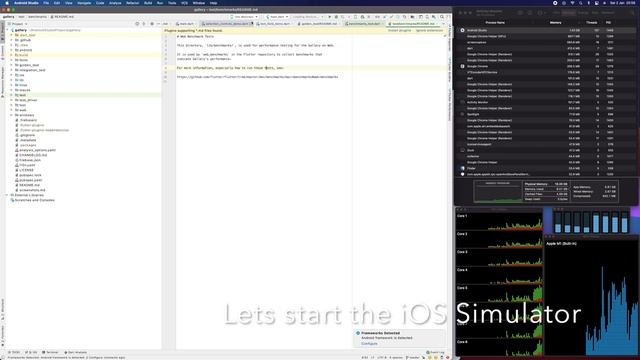640x360 pixels.
Task: Select the LICENSE file
Action: click(x=27, y=170)
